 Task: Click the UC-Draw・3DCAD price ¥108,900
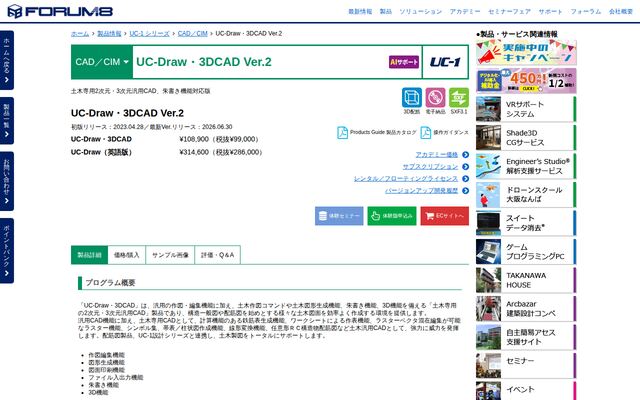(x=219, y=139)
